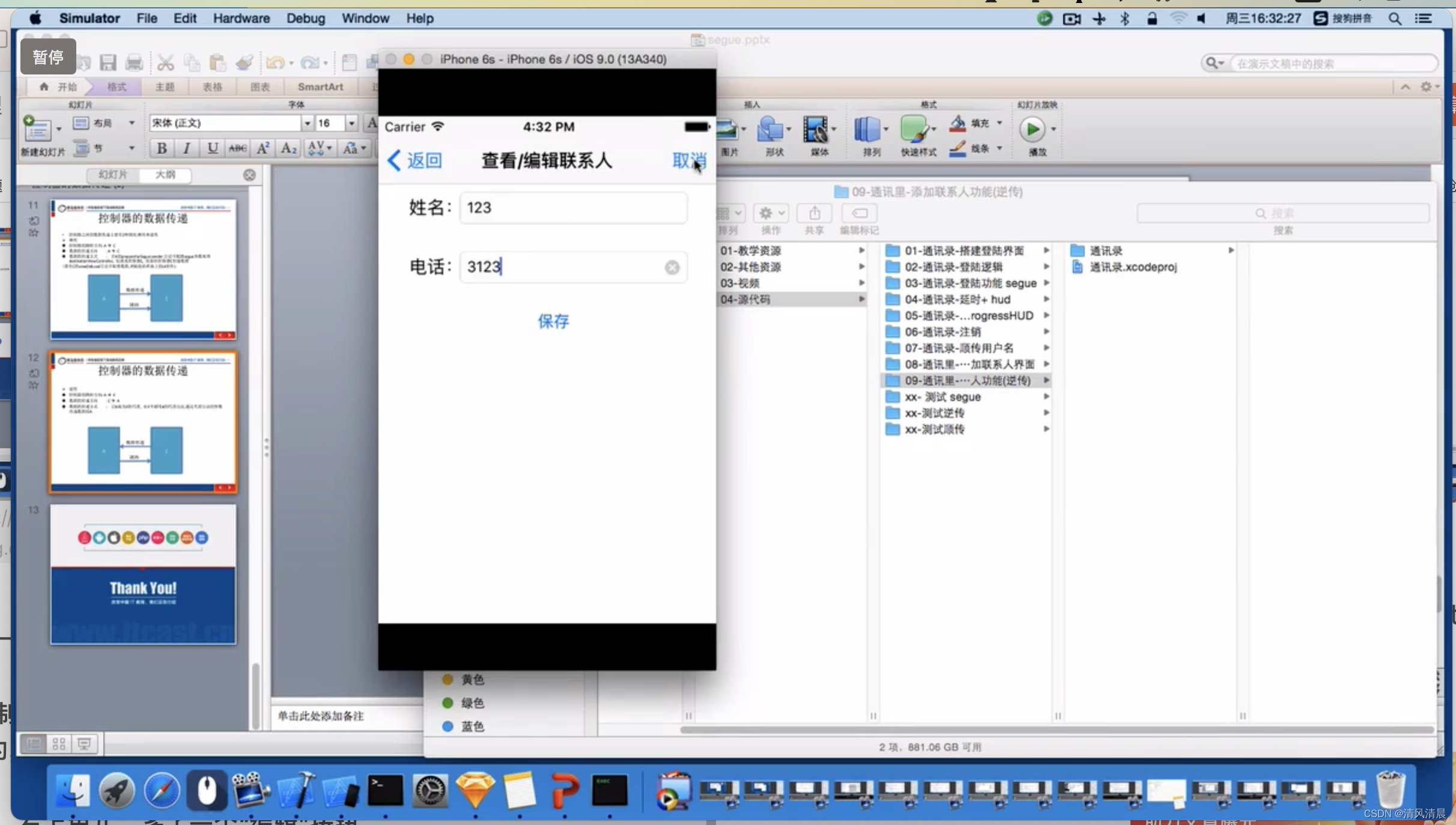Click 取消 (Cancel) in the contact editor
Viewport: 1456px width, 825px height.
pyautogui.click(x=688, y=160)
